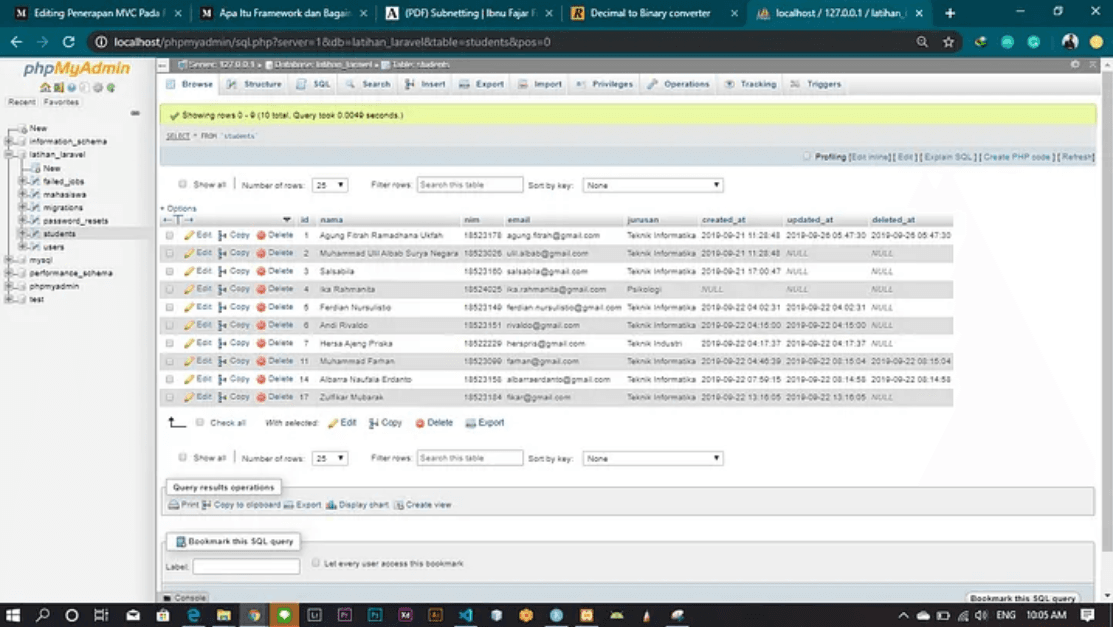Toggle the Profiling checkbox

806,157
